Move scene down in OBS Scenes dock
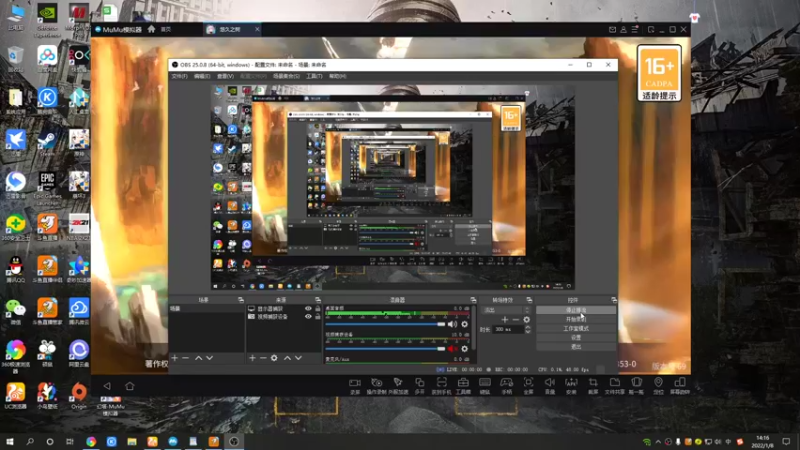The image size is (800, 450). [209, 358]
